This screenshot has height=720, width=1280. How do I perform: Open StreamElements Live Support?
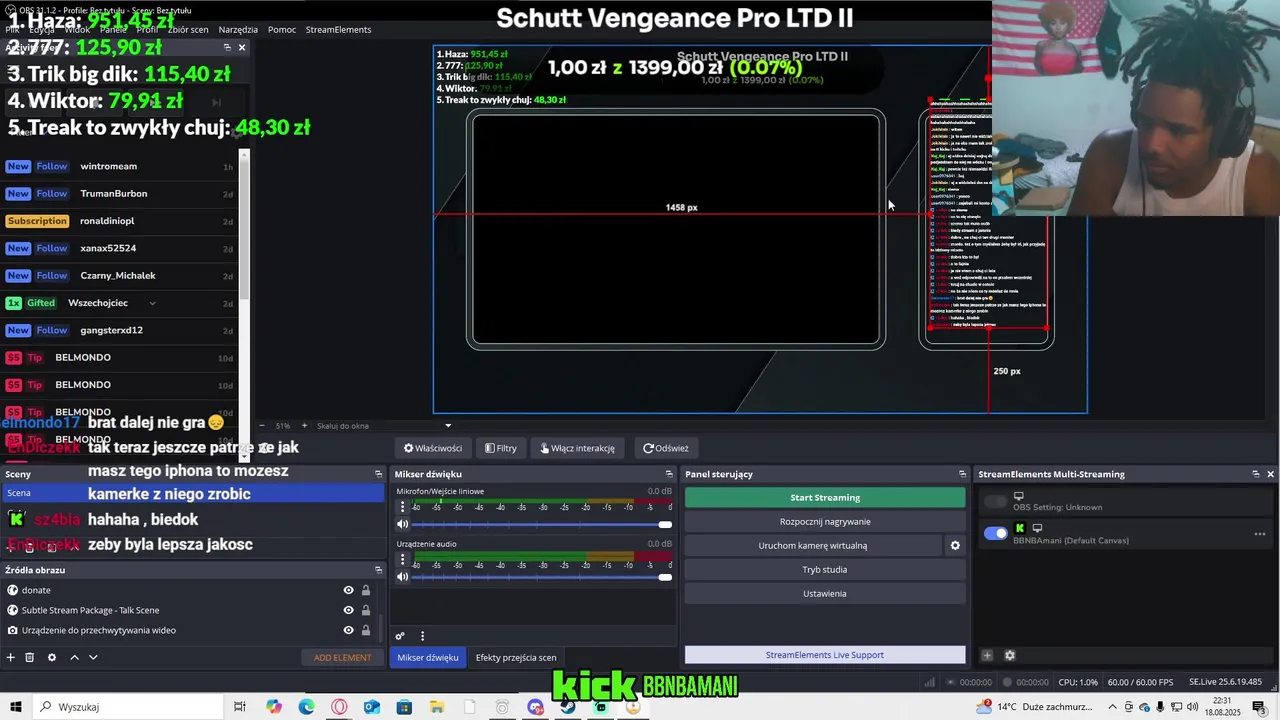coord(825,655)
